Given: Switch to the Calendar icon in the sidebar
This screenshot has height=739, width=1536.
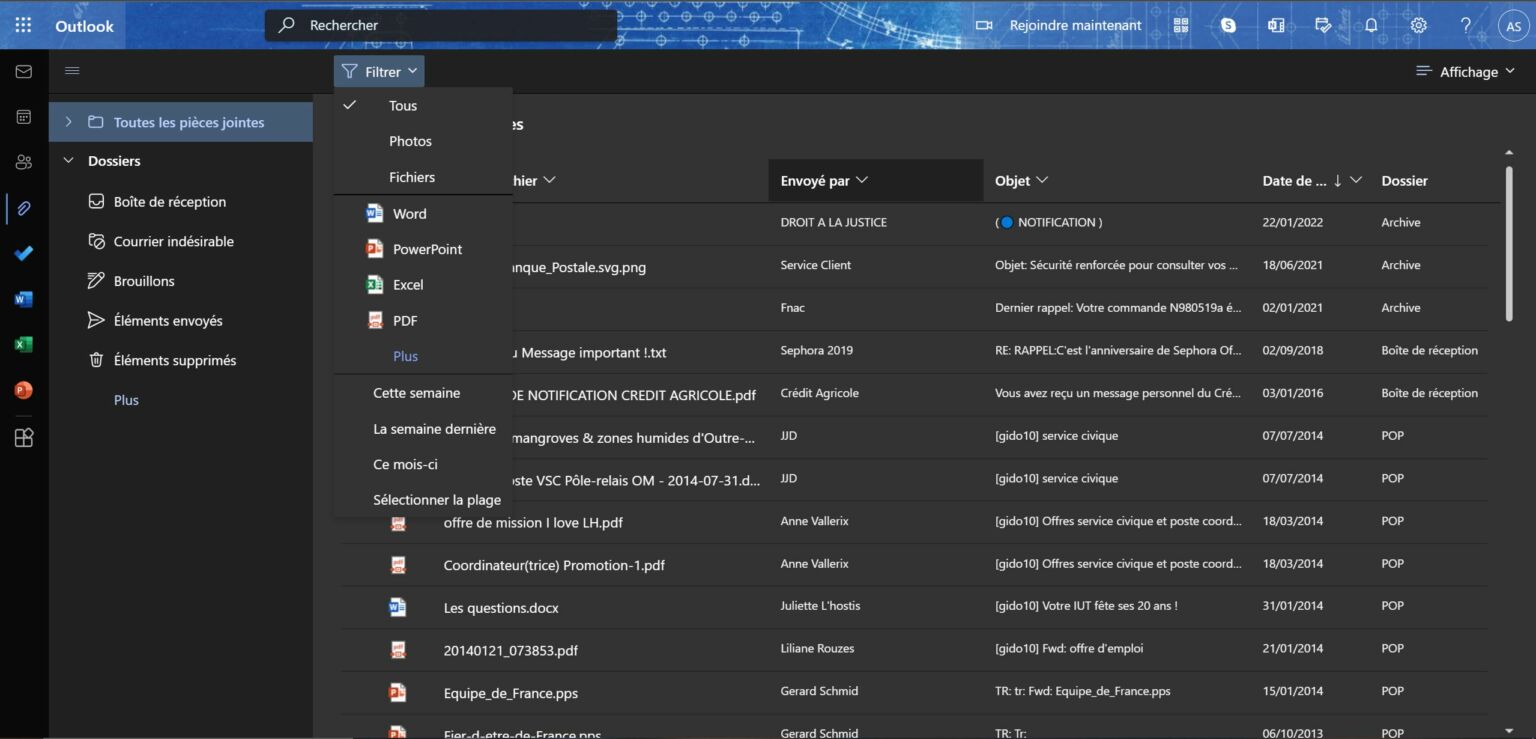Looking at the screenshot, I should [22, 117].
